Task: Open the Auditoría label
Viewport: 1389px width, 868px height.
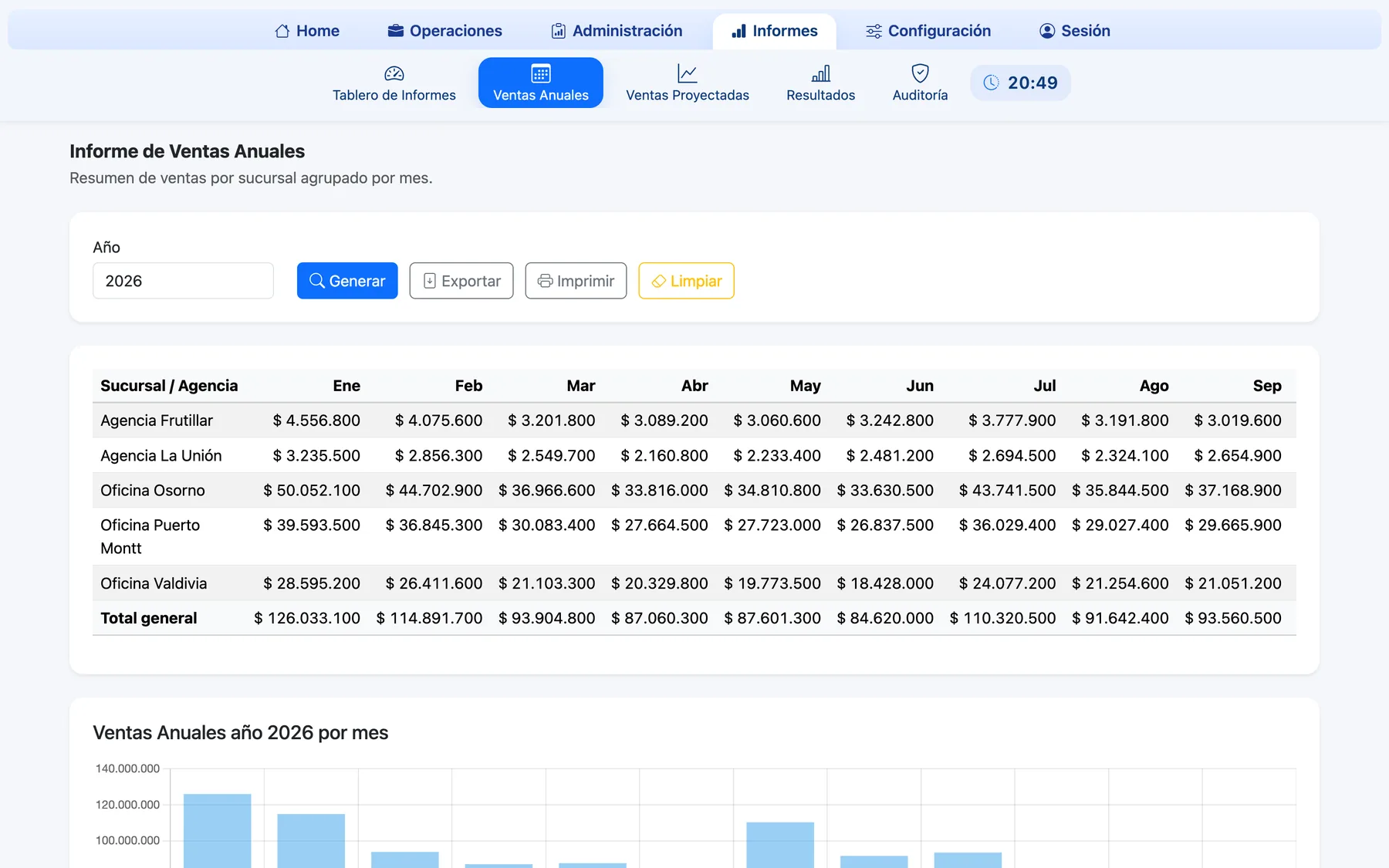Action: click(920, 95)
